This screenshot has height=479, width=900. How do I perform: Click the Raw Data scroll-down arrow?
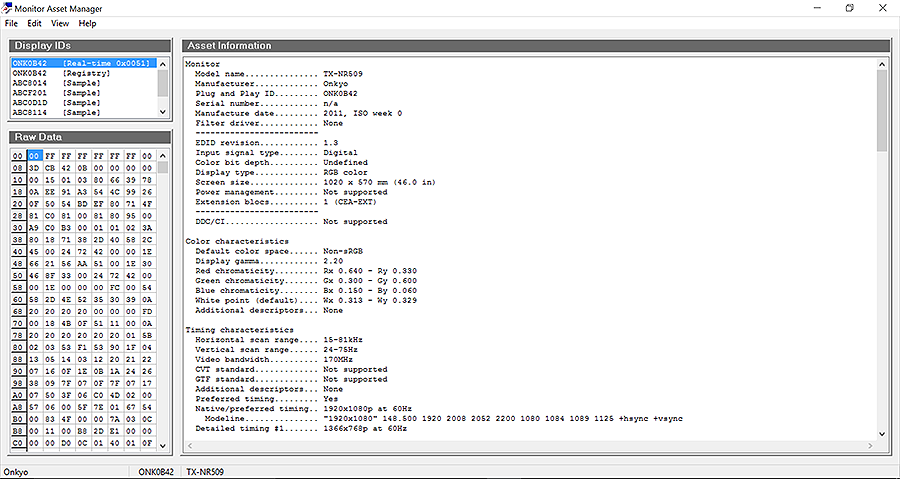pyautogui.click(x=162, y=445)
